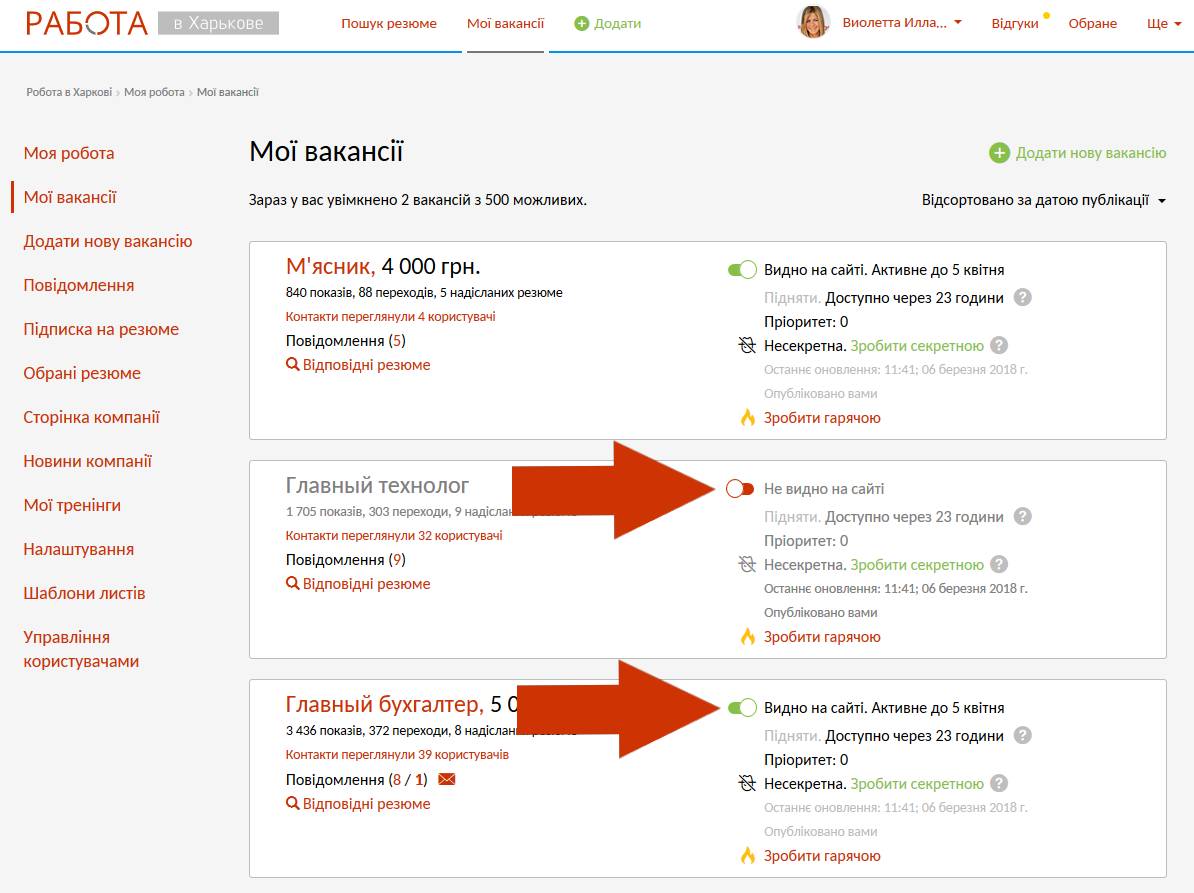Open the Главный бухгалтер vacancy title link
Viewport: 1194px width, 893px height.
(x=384, y=704)
